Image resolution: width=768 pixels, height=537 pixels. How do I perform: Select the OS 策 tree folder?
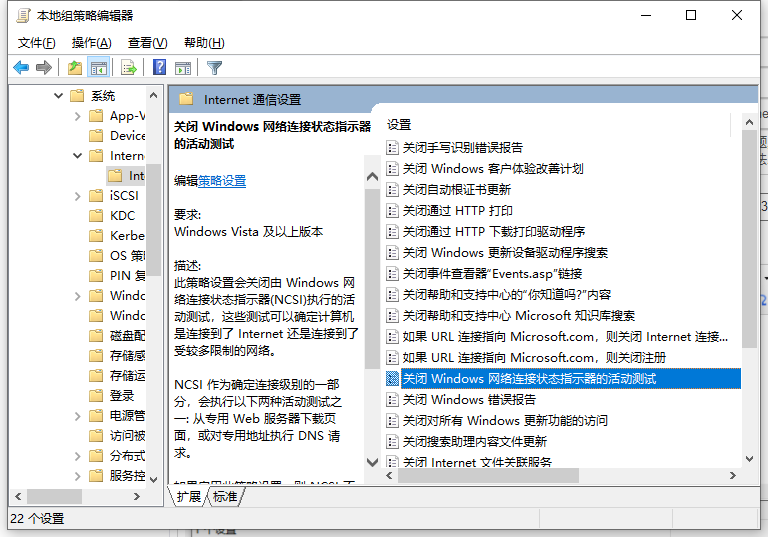point(127,256)
